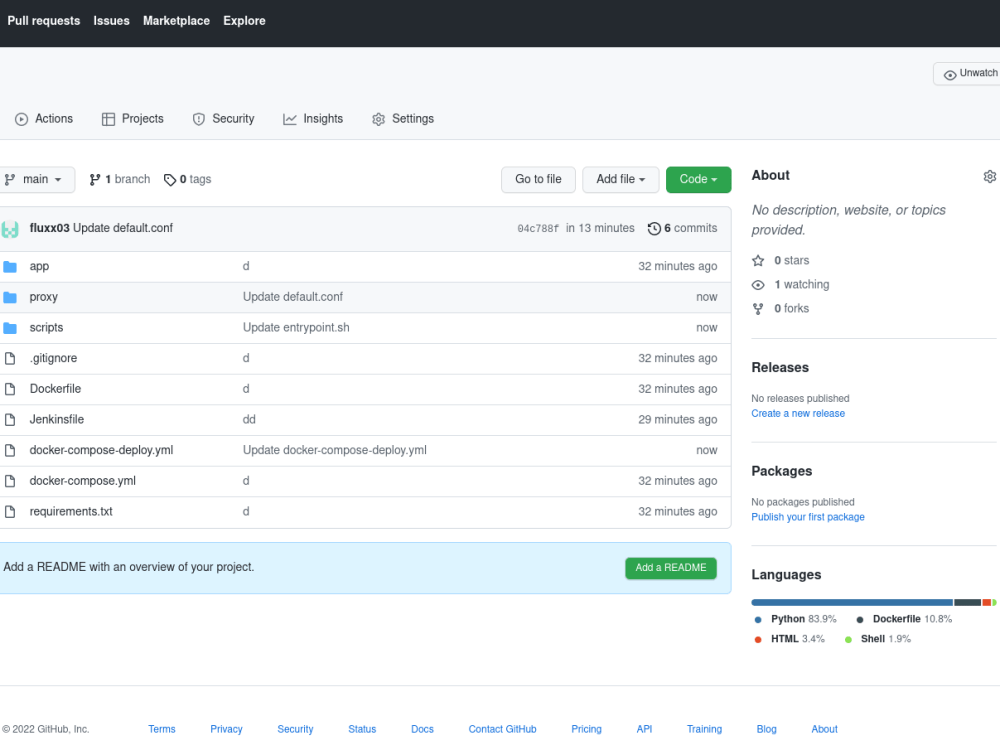Viewport: 1000px width, 750px height.
Task: Click the star icon beside 0 stars
Action: tap(758, 260)
